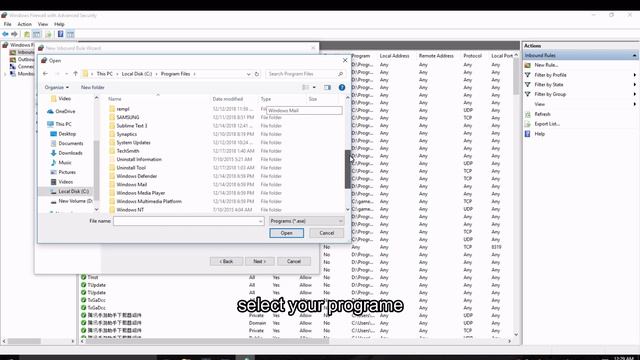The height and width of the screenshot is (360, 640).
Task: Go back using the Open dialog's back arrow
Action: tap(45, 74)
